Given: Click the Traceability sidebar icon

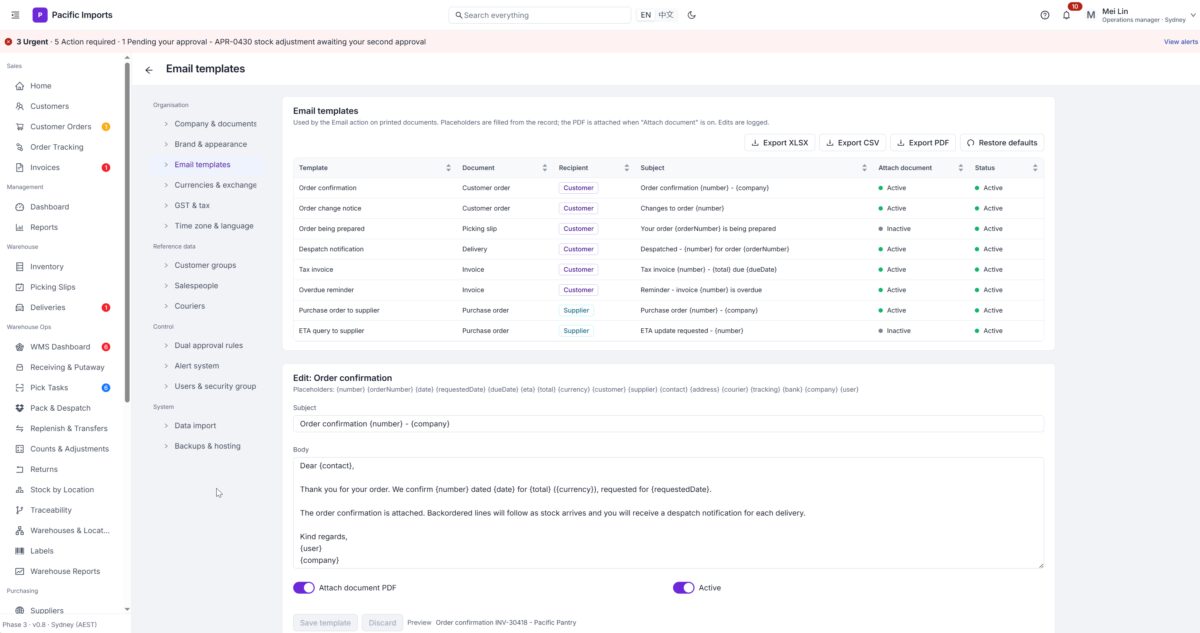Looking at the screenshot, I should pos(20,510).
